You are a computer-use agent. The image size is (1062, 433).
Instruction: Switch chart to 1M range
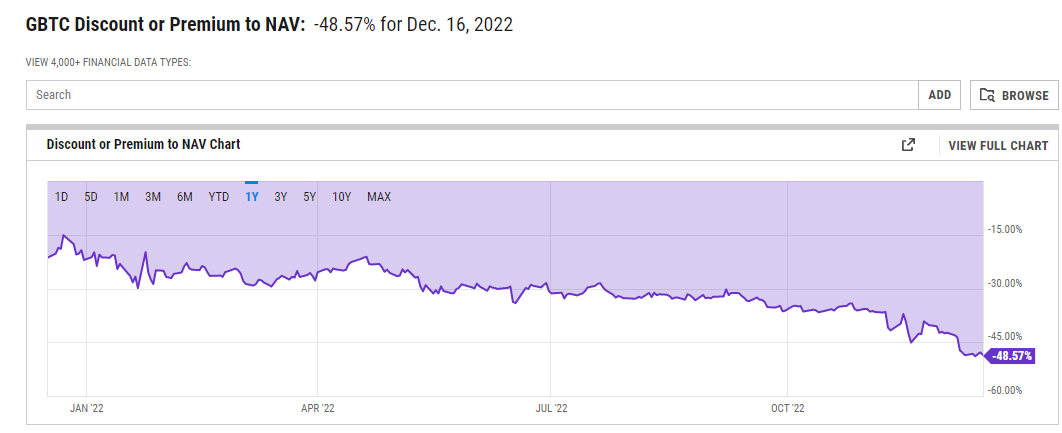(121, 197)
